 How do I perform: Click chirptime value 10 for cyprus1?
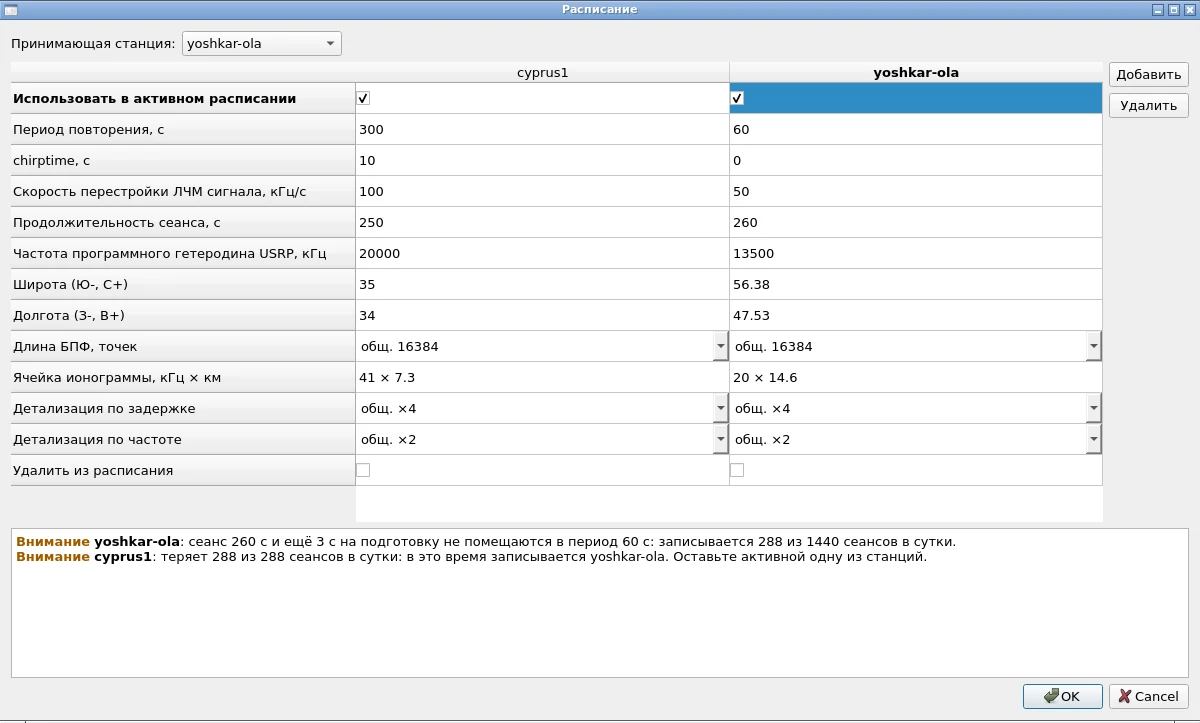(x=543, y=160)
